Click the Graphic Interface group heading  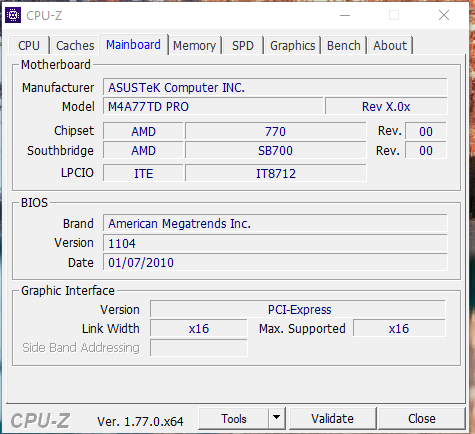(x=68, y=291)
